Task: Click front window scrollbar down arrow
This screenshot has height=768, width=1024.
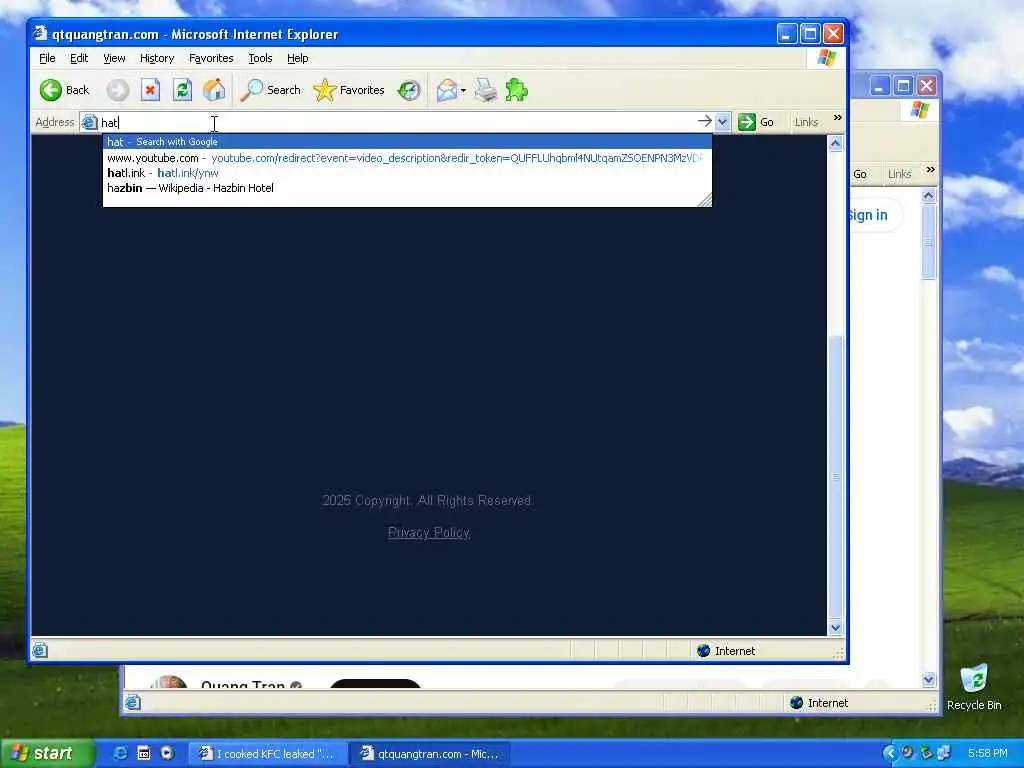Action: 835,628
